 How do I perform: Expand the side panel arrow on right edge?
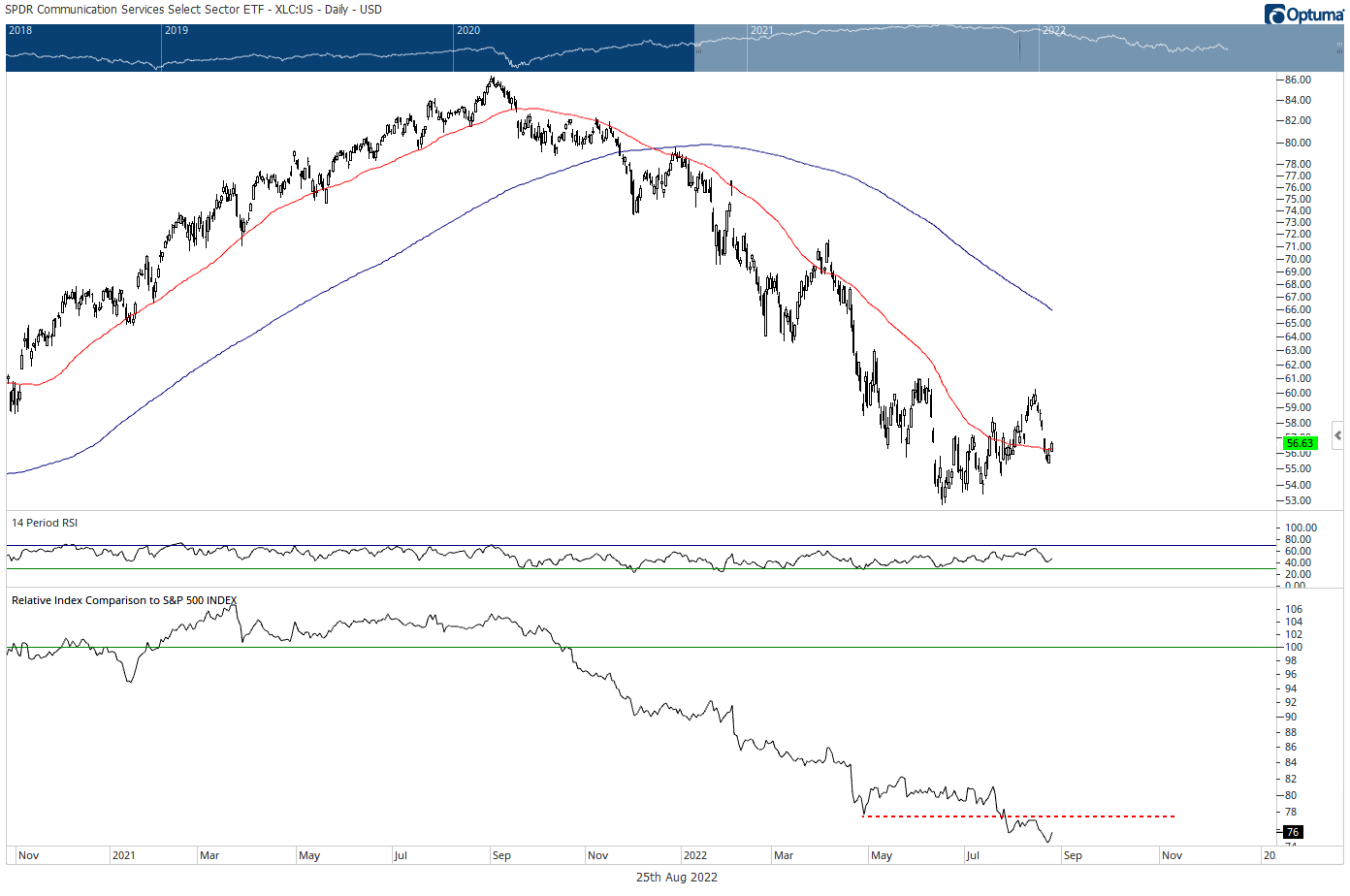1337,435
